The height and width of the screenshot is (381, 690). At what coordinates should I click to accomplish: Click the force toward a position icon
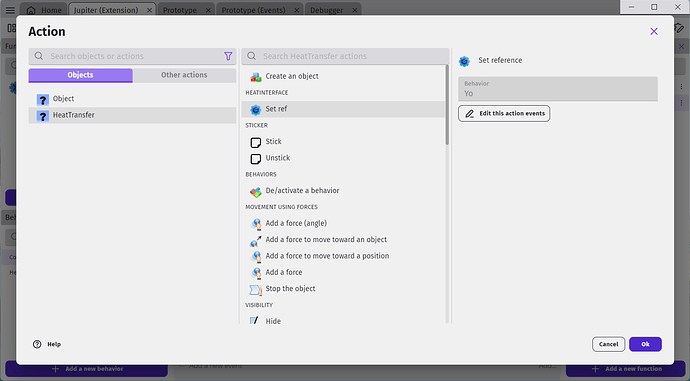256,256
